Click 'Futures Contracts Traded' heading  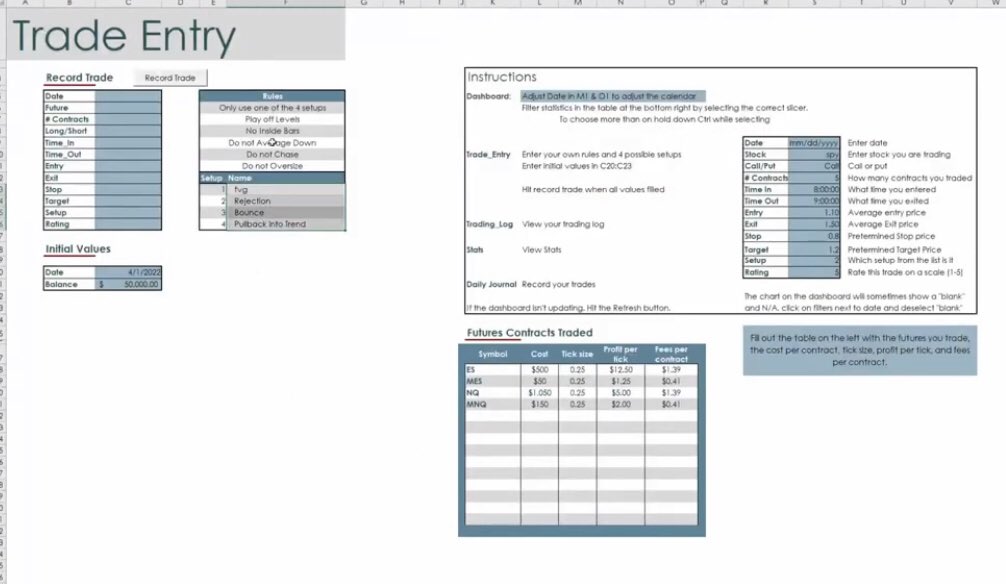point(529,332)
